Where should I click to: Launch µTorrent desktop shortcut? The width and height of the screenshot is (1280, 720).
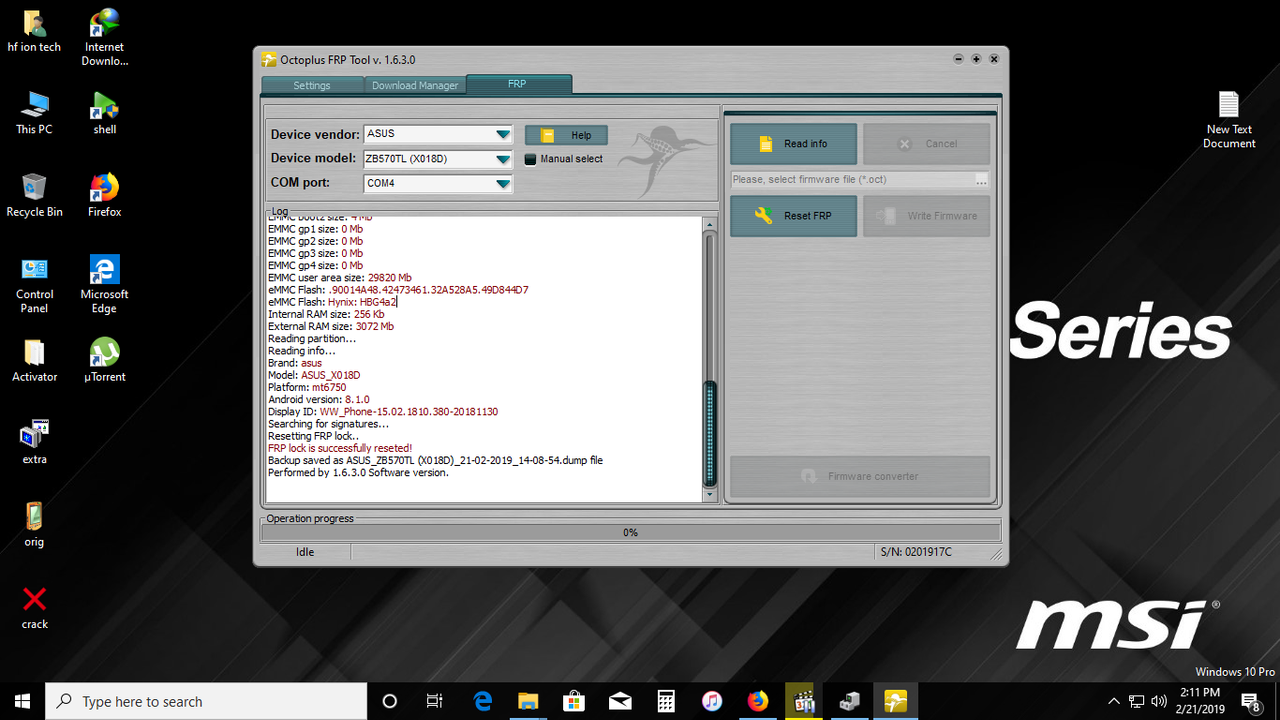(x=104, y=360)
